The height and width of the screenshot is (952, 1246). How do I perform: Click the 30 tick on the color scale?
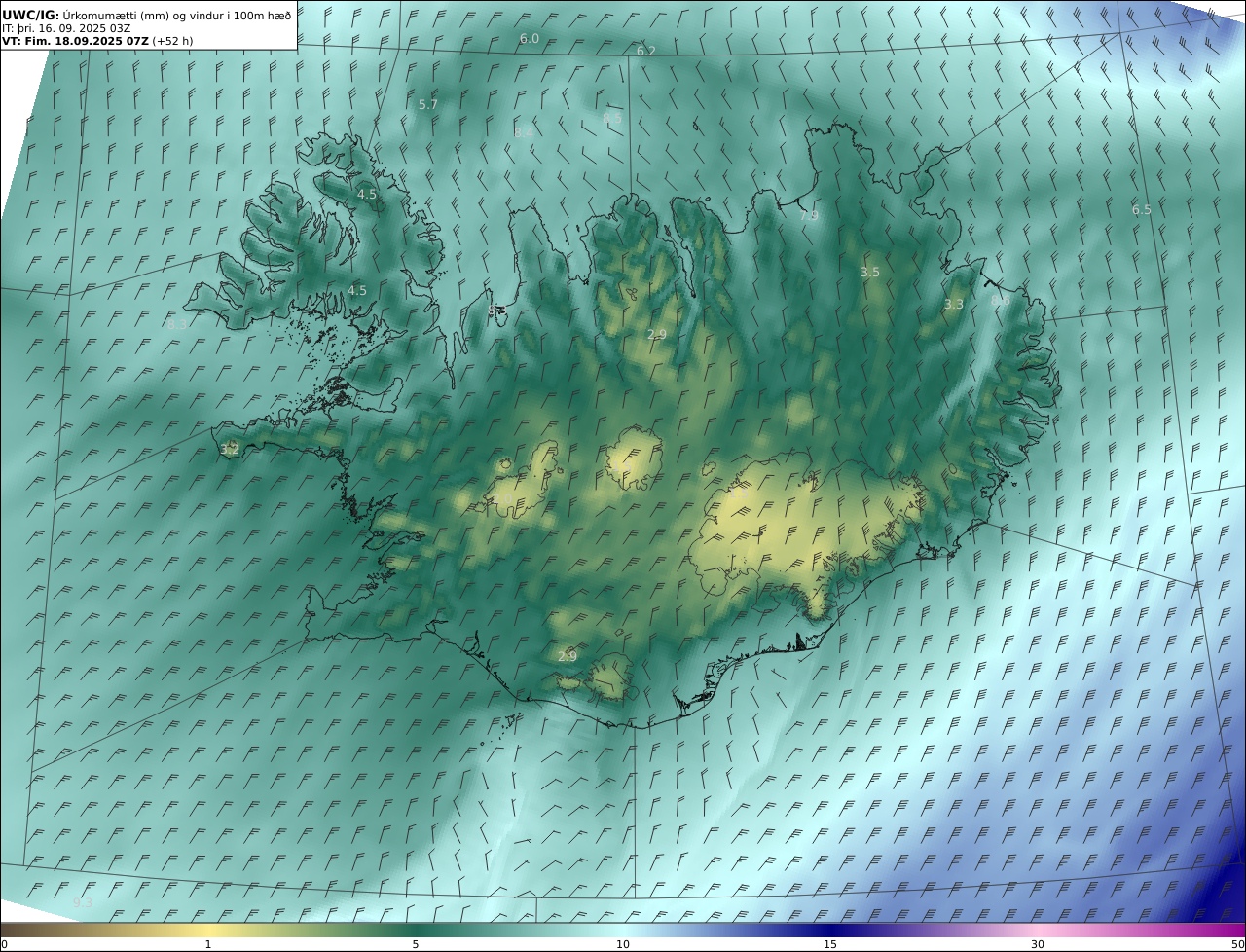(1038, 944)
